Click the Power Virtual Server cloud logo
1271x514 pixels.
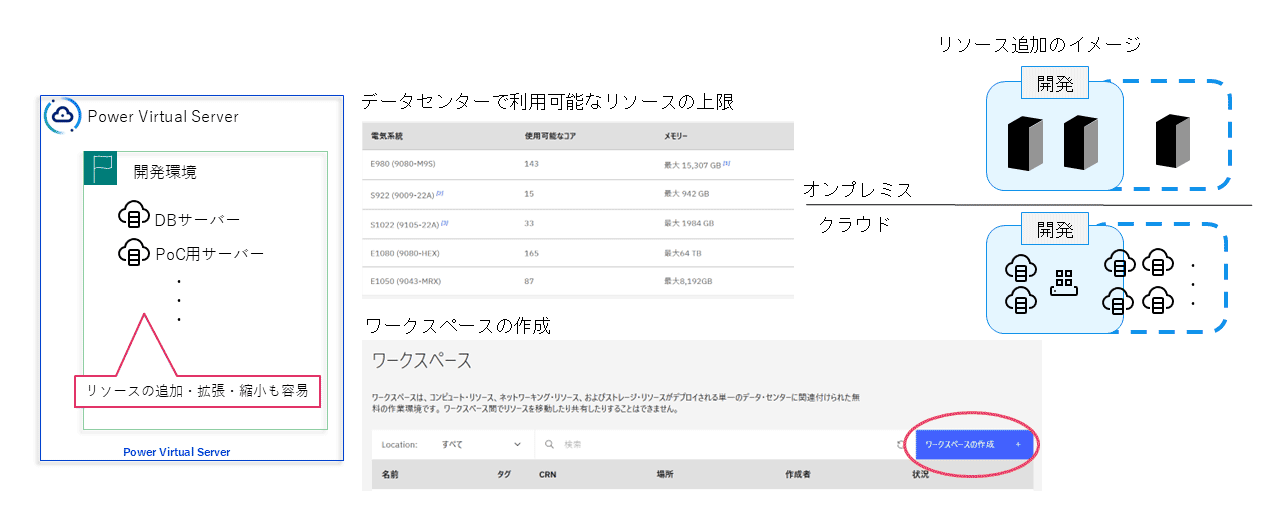(x=63, y=116)
